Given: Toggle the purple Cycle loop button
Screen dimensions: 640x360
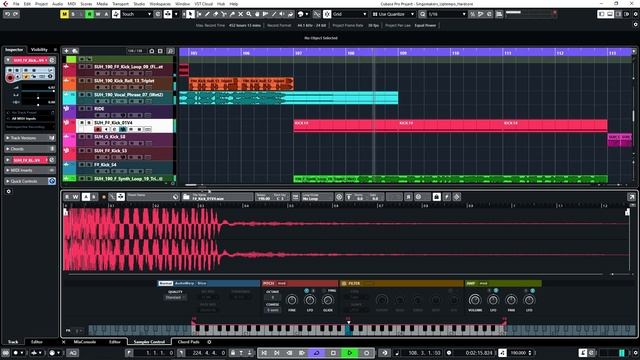Looking at the screenshot, I should click(x=316, y=353).
